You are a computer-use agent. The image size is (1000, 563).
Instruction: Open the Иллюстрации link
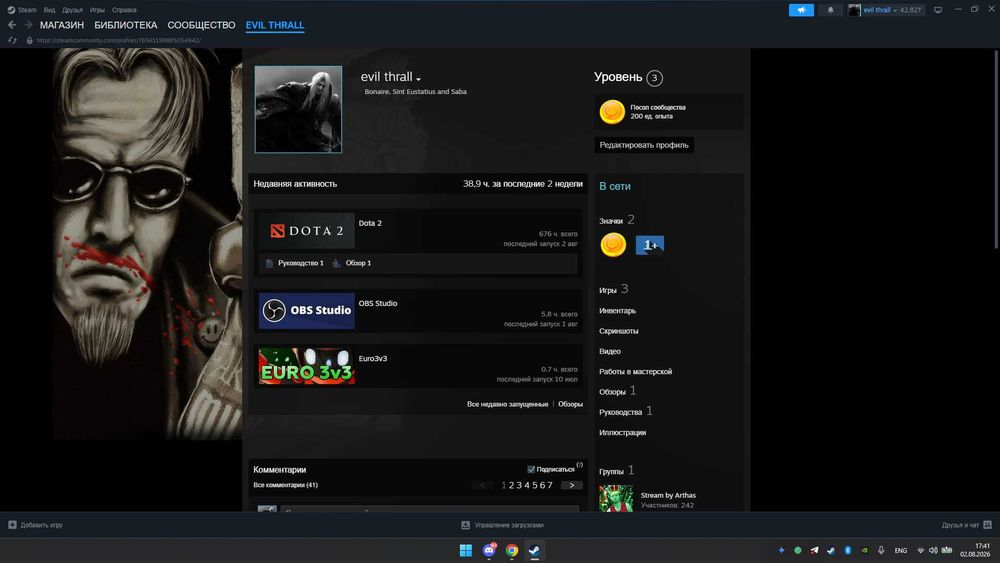[622, 432]
